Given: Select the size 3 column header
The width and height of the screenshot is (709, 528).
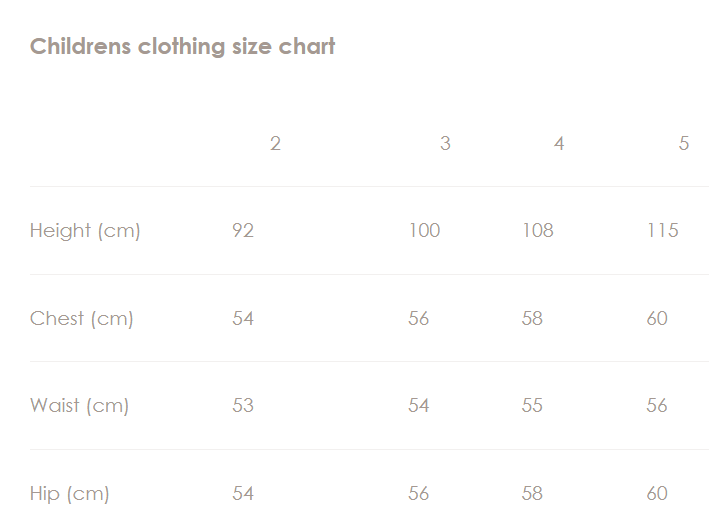Looking at the screenshot, I should pos(445,143).
